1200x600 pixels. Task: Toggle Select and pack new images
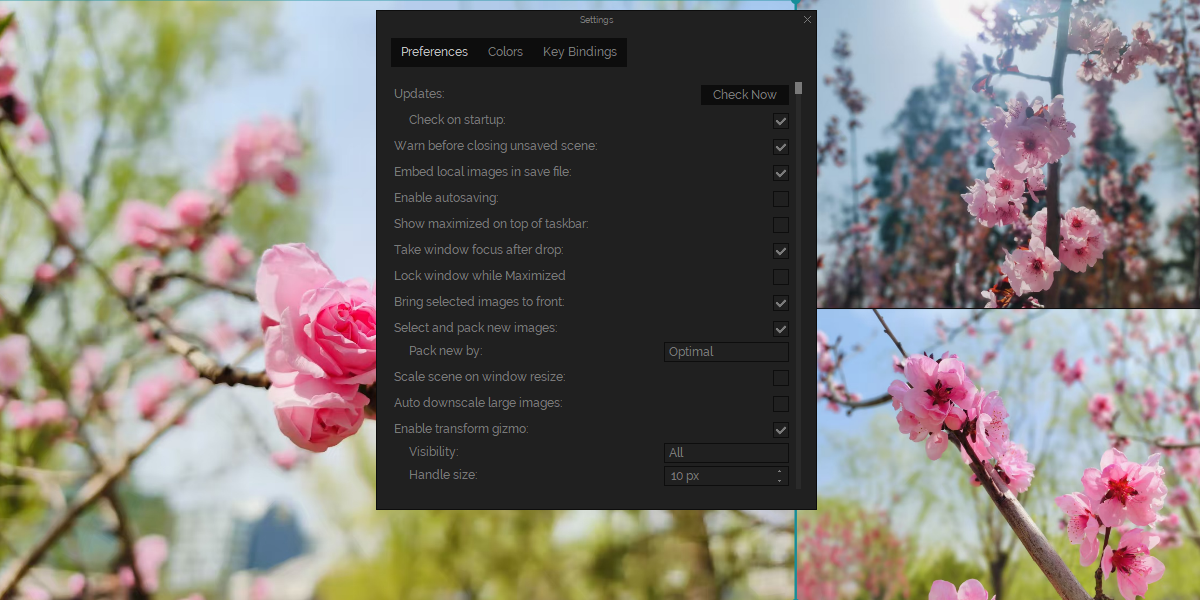click(x=781, y=329)
